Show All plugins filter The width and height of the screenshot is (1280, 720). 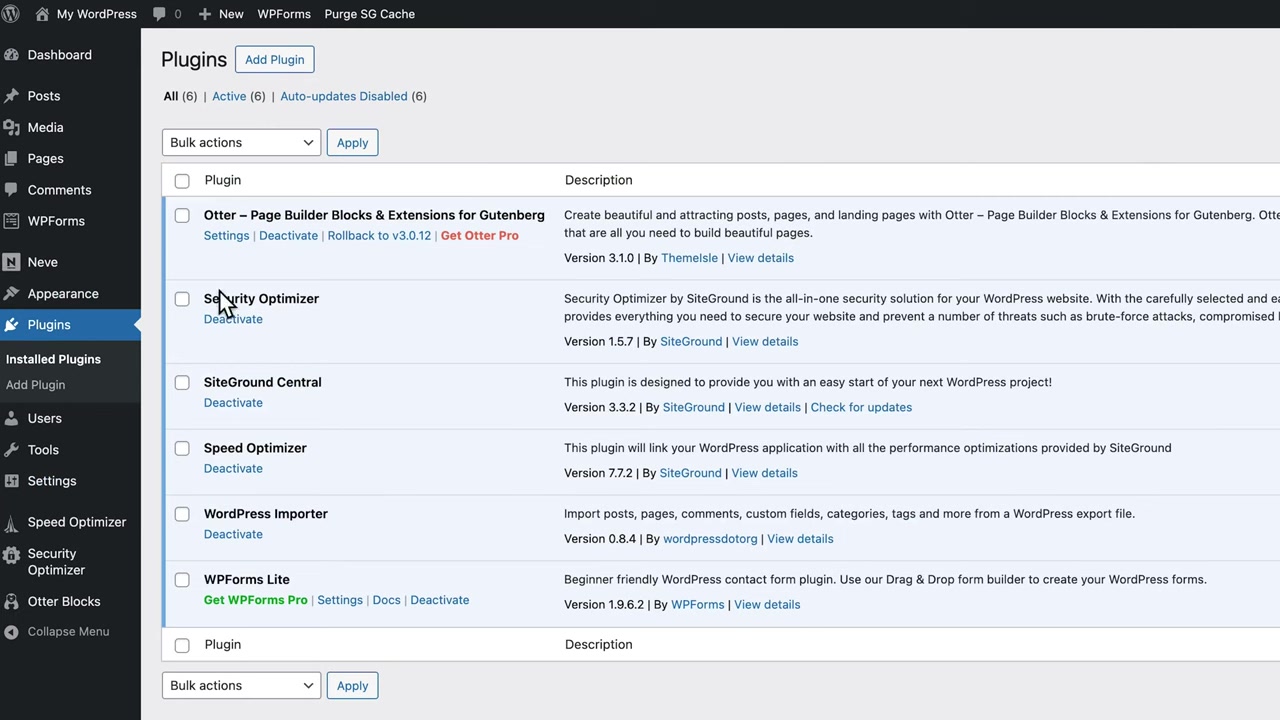(171, 96)
